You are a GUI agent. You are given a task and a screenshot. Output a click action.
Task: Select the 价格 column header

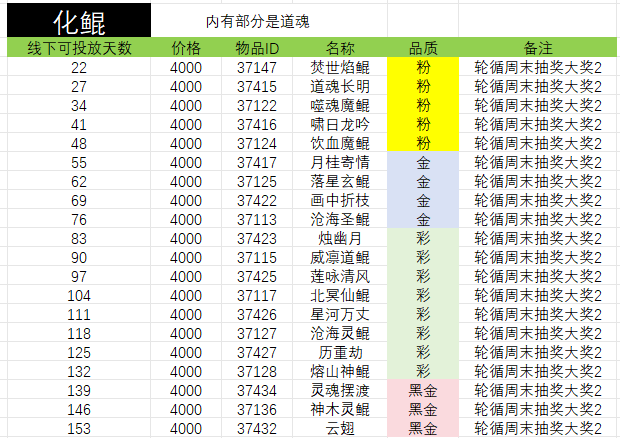coord(186,48)
